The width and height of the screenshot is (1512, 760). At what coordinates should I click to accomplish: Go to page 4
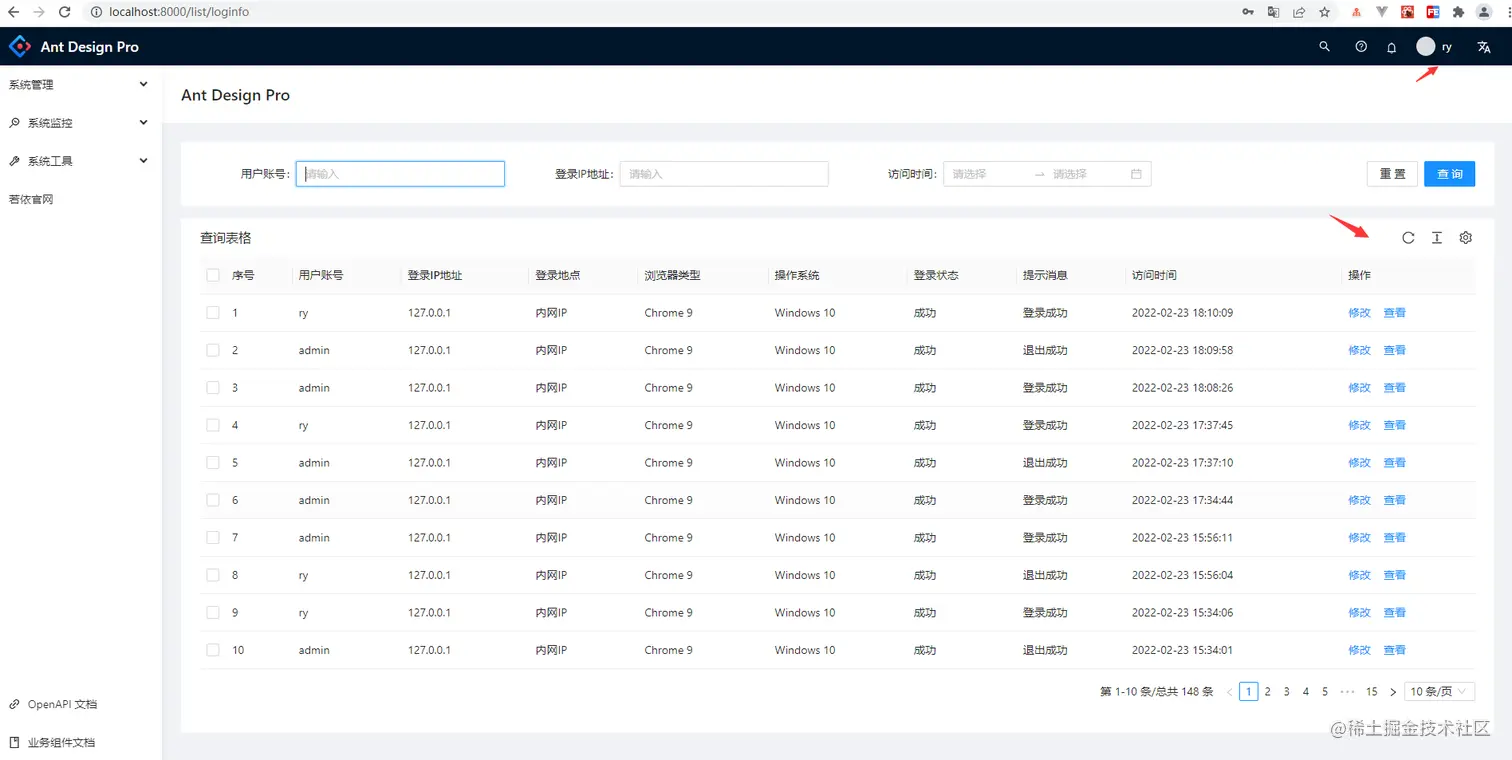pyautogui.click(x=1306, y=692)
